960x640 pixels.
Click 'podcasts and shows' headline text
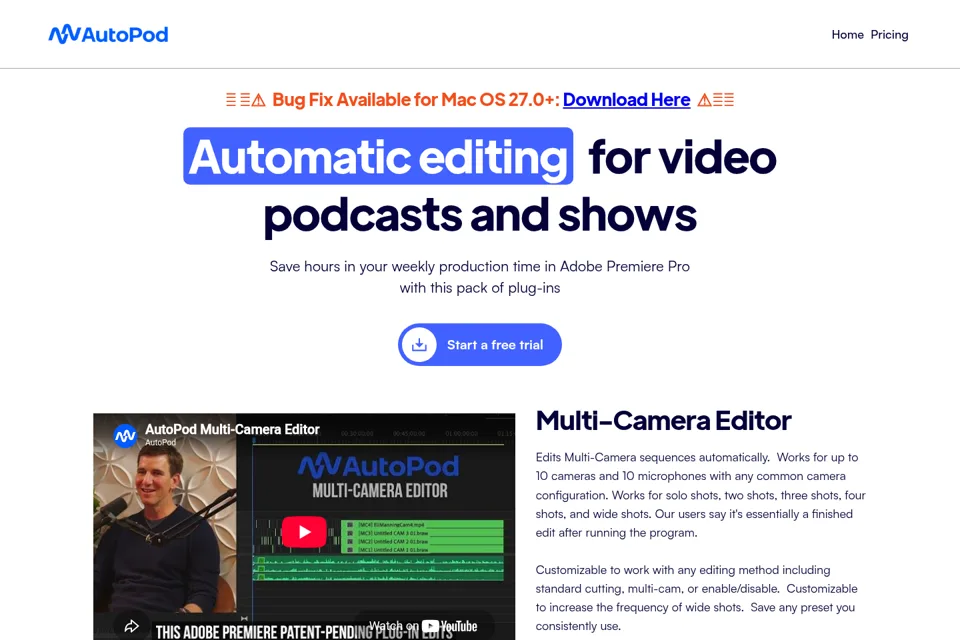pyautogui.click(x=480, y=215)
